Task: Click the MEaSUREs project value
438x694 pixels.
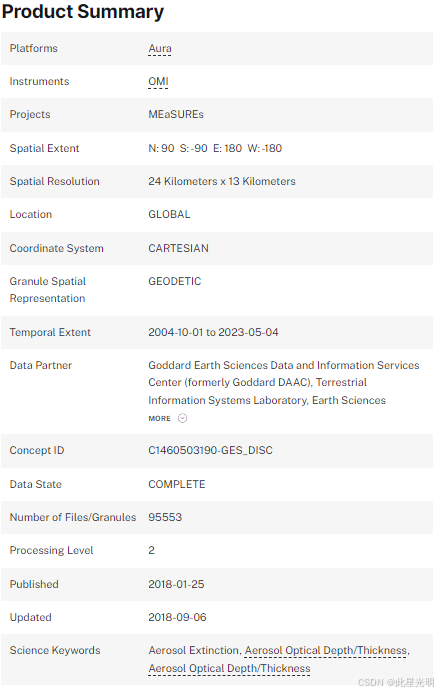Action: point(176,114)
